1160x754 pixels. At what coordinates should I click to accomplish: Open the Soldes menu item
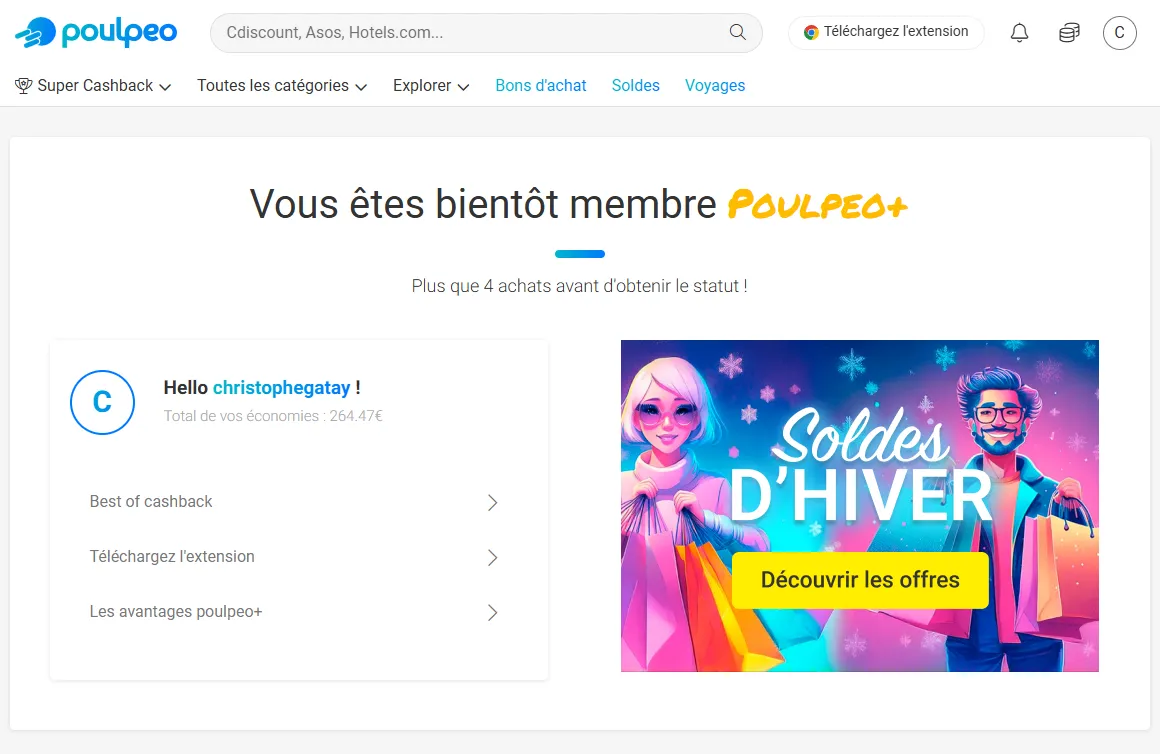click(x=635, y=86)
